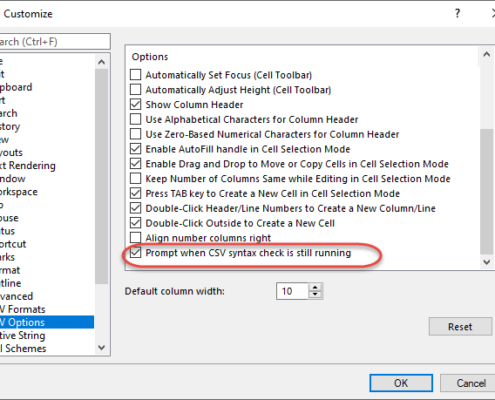495x400 pixels.
Task: Select Text Rendering in category list
Action: click(28, 165)
